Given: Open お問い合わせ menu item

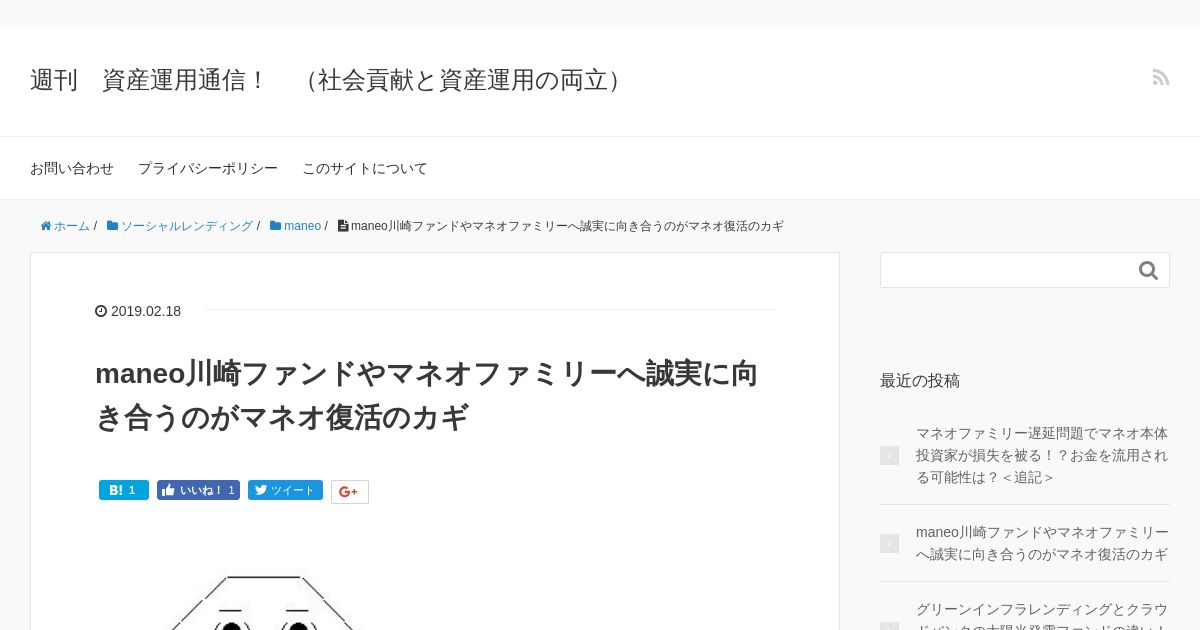Looking at the screenshot, I should 72,168.
